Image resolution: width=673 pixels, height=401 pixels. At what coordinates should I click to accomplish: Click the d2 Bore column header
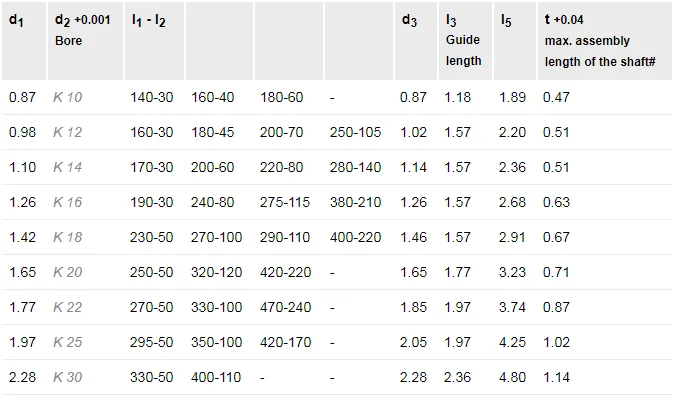point(82,29)
